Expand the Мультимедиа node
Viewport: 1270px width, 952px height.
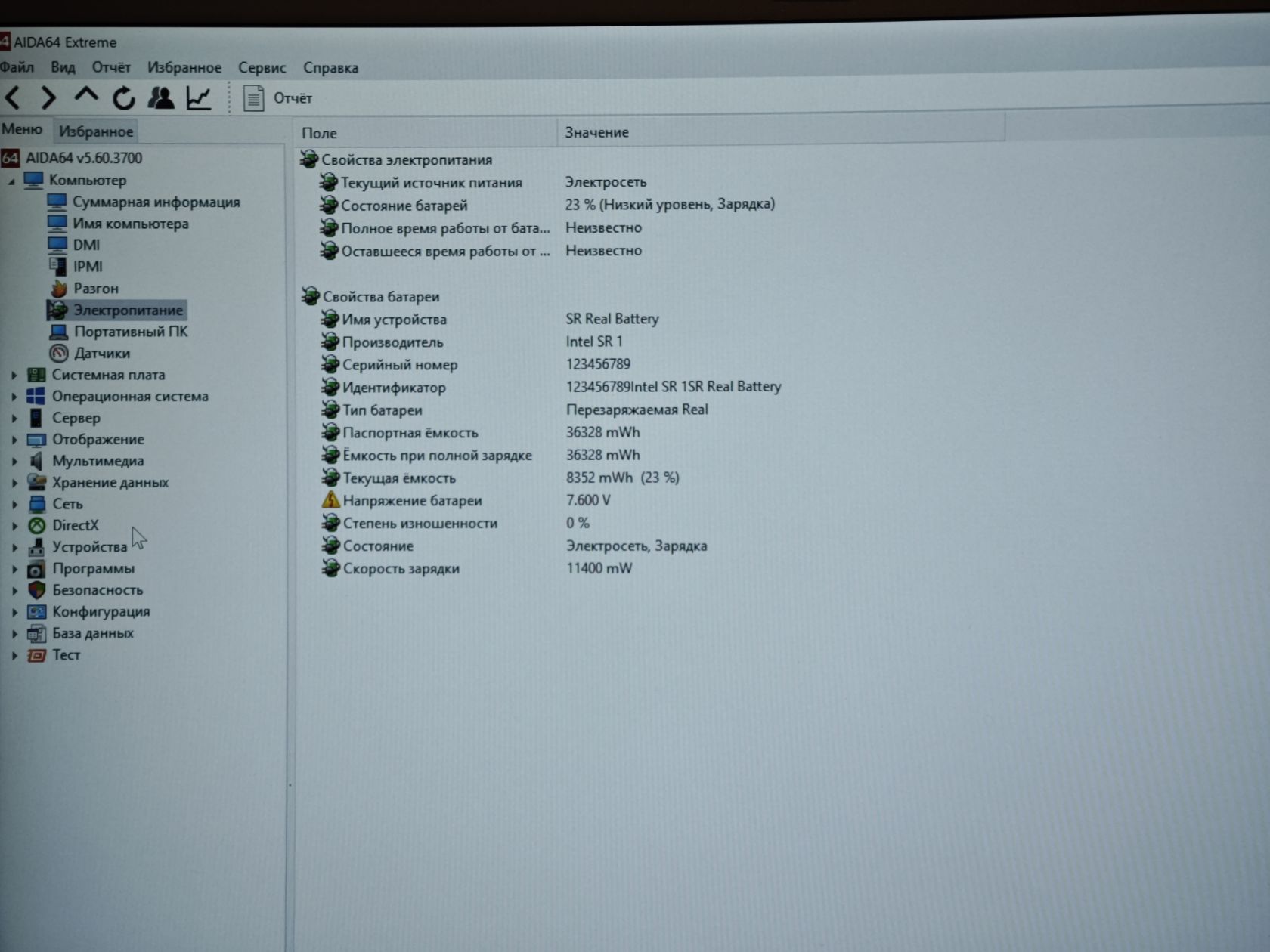point(14,461)
